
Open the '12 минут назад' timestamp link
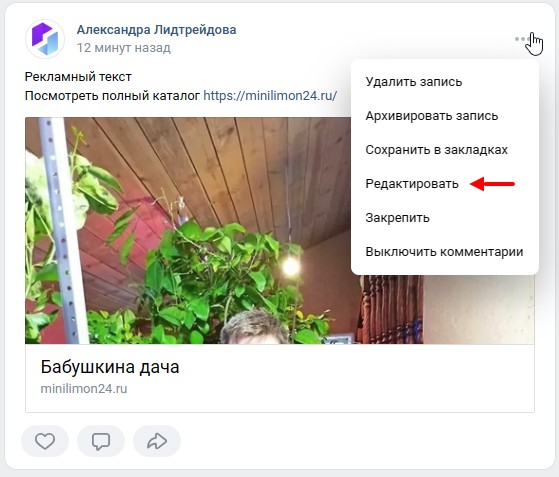click(x=124, y=48)
